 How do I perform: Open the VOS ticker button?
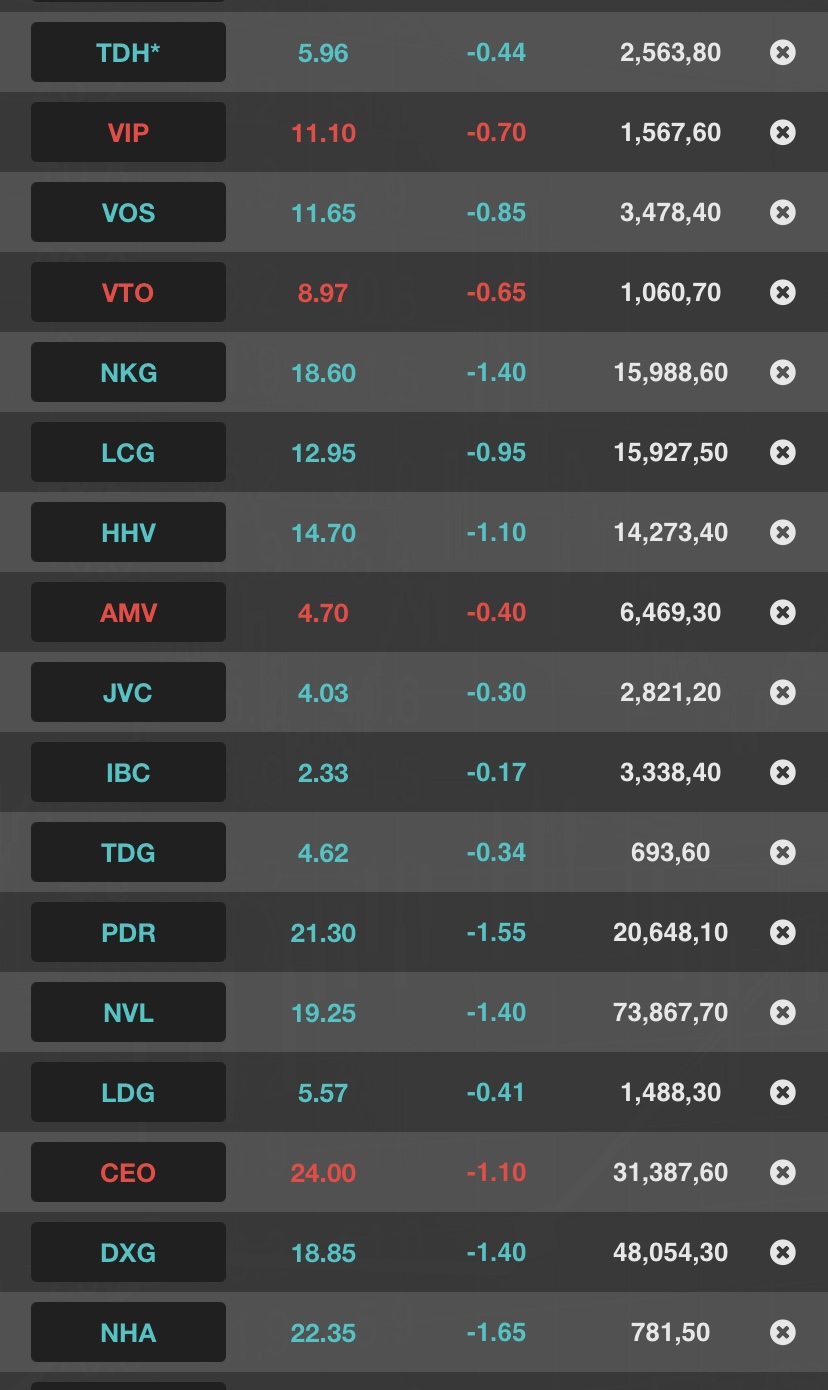click(x=128, y=212)
